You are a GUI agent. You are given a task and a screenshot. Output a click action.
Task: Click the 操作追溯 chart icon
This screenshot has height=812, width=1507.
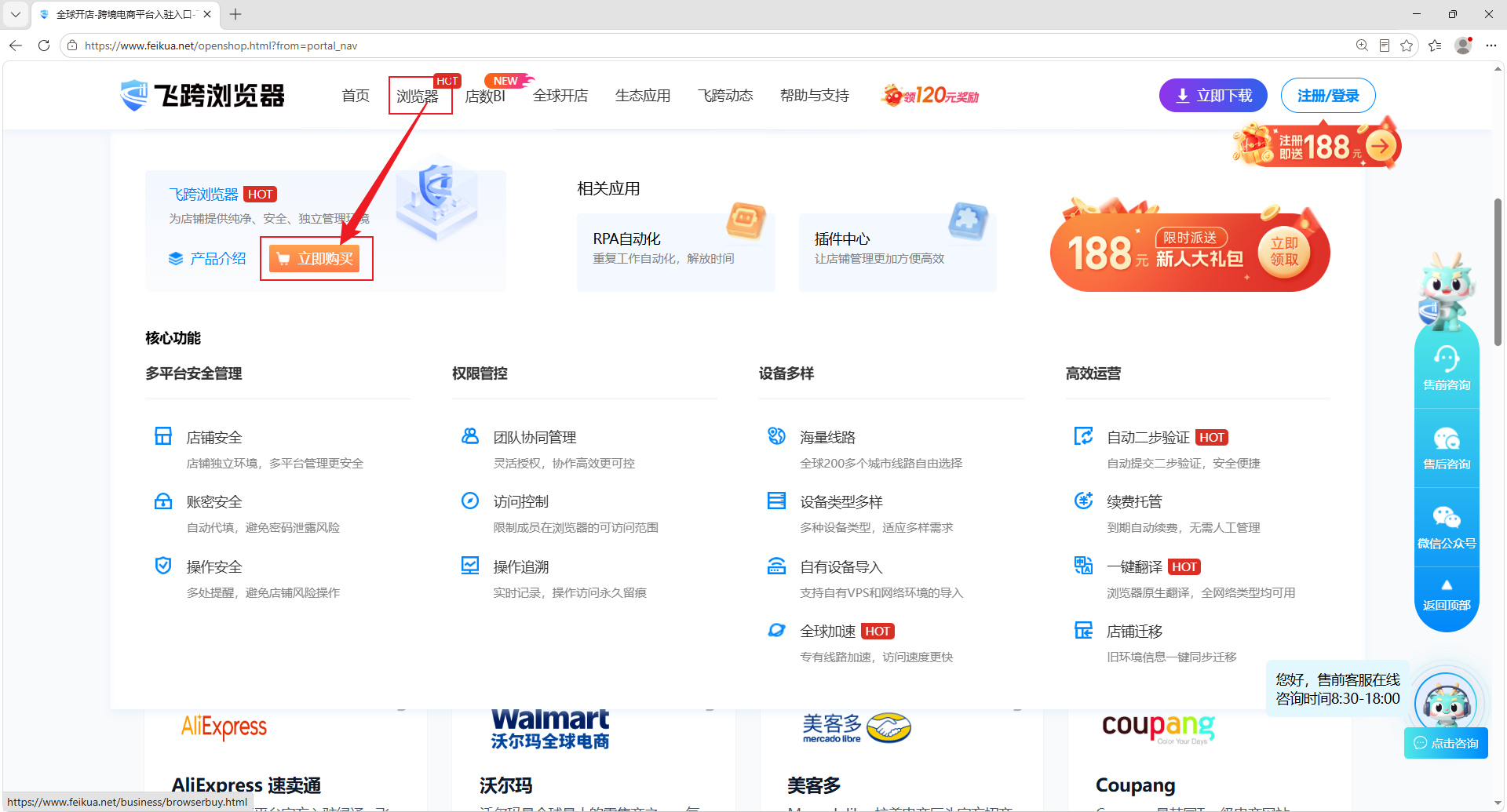470,566
